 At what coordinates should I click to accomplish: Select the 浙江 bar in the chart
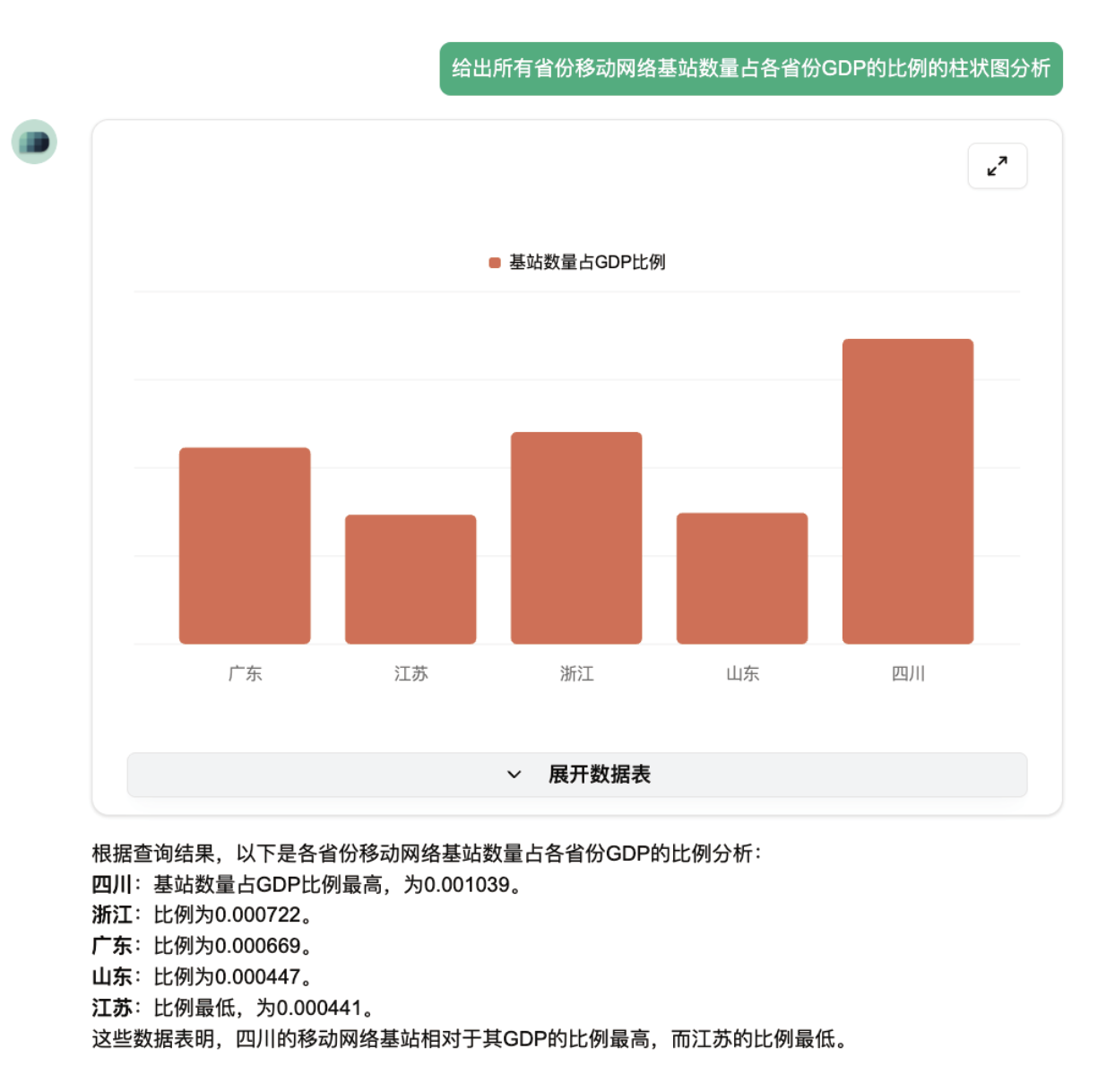tap(576, 538)
